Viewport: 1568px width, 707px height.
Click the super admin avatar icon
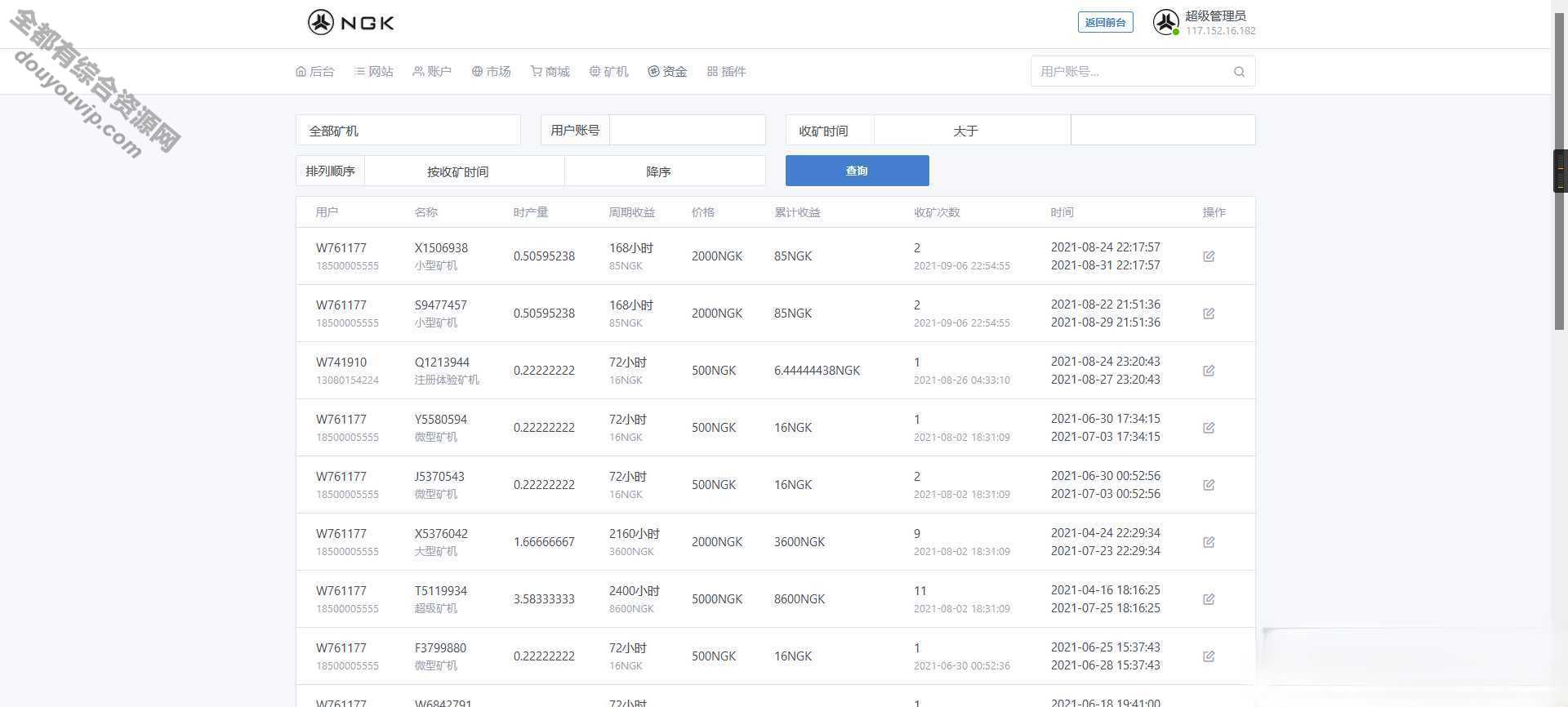[x=1165, y=22]
